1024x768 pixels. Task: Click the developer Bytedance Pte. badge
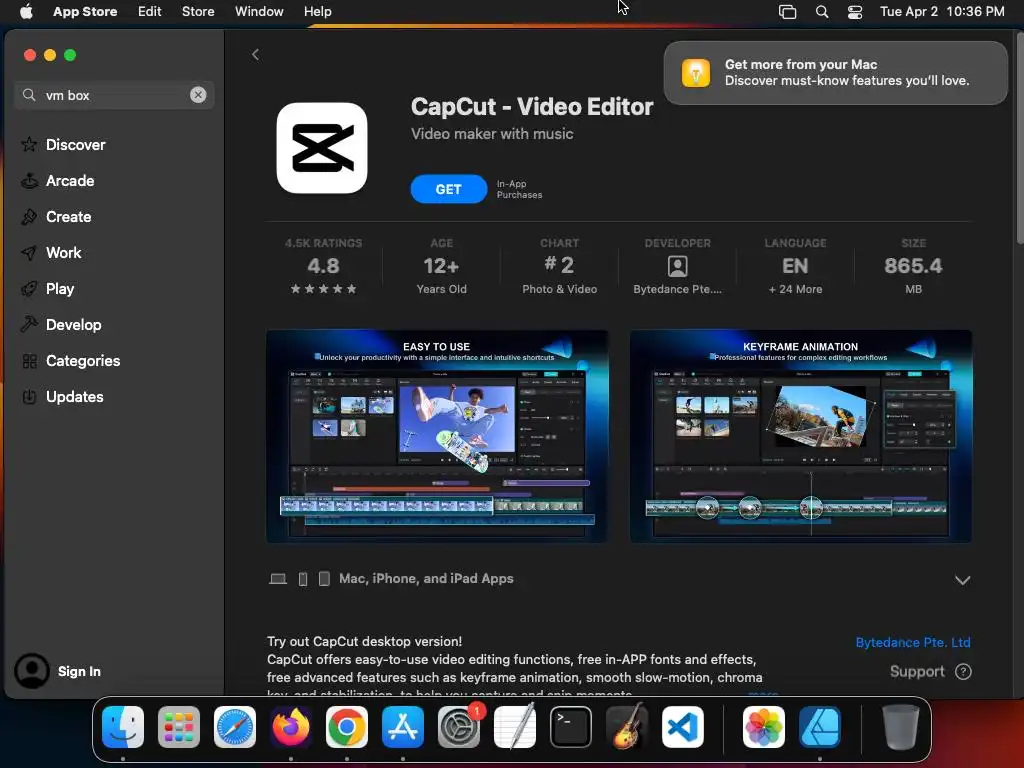pos(677,267)
